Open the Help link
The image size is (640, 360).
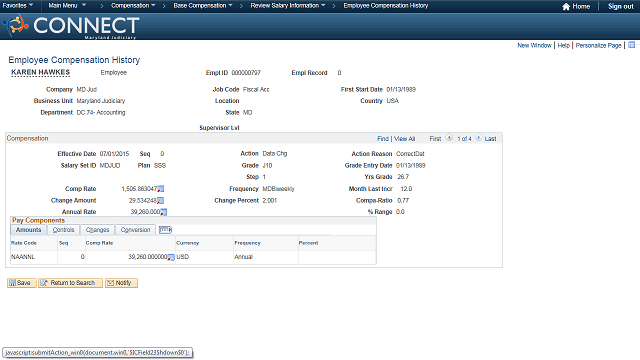[564, 45]
